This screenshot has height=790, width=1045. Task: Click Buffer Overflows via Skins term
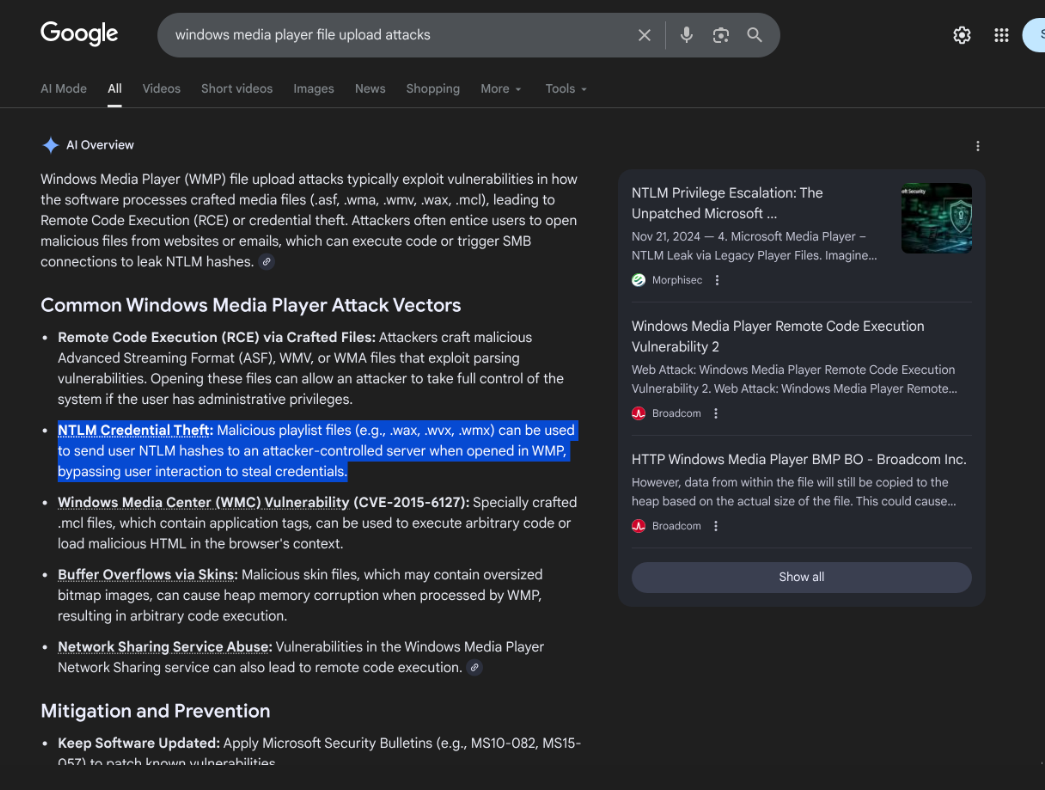tap(147, 575)
